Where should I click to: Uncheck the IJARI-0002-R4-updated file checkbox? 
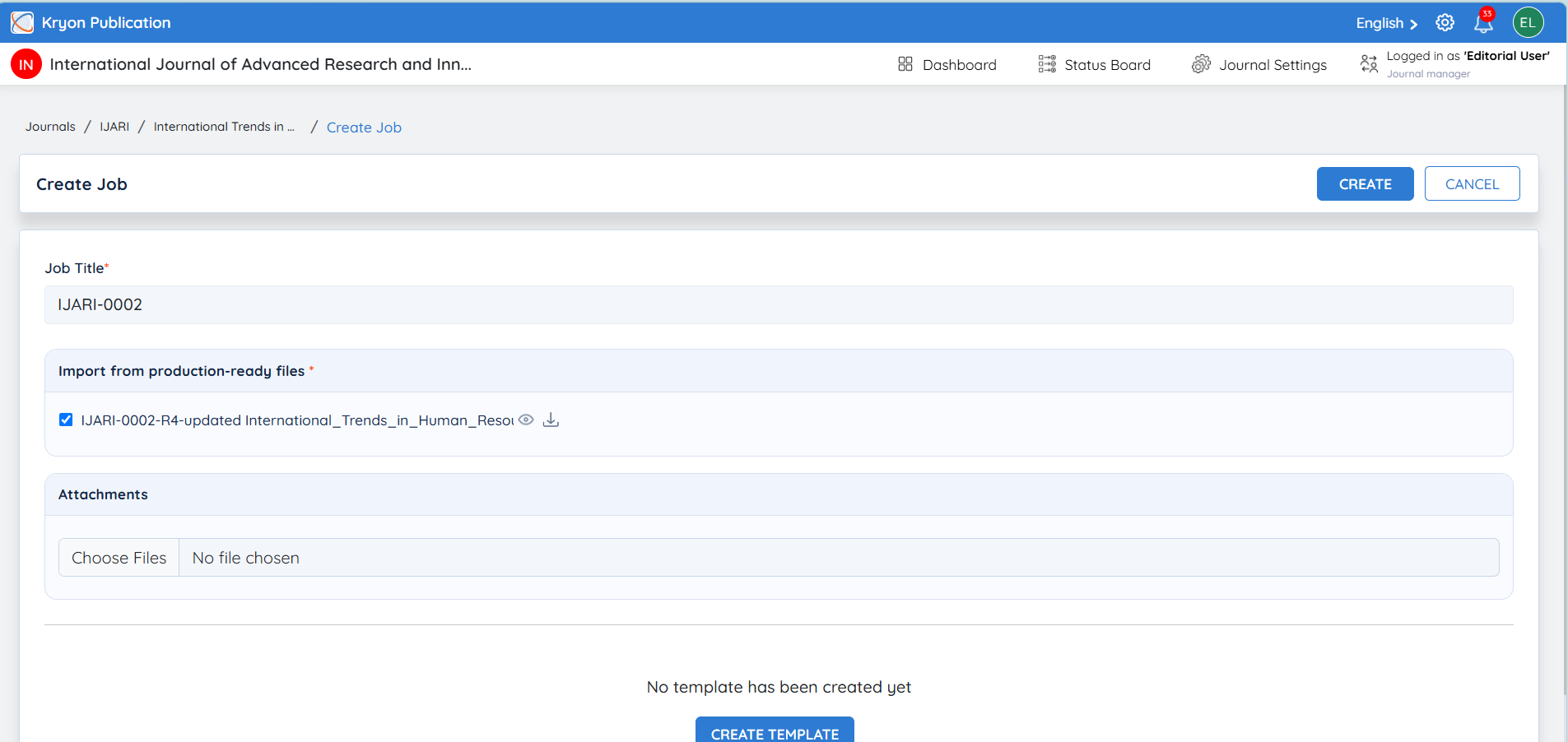pyautogui.click(x=66, y=420)
